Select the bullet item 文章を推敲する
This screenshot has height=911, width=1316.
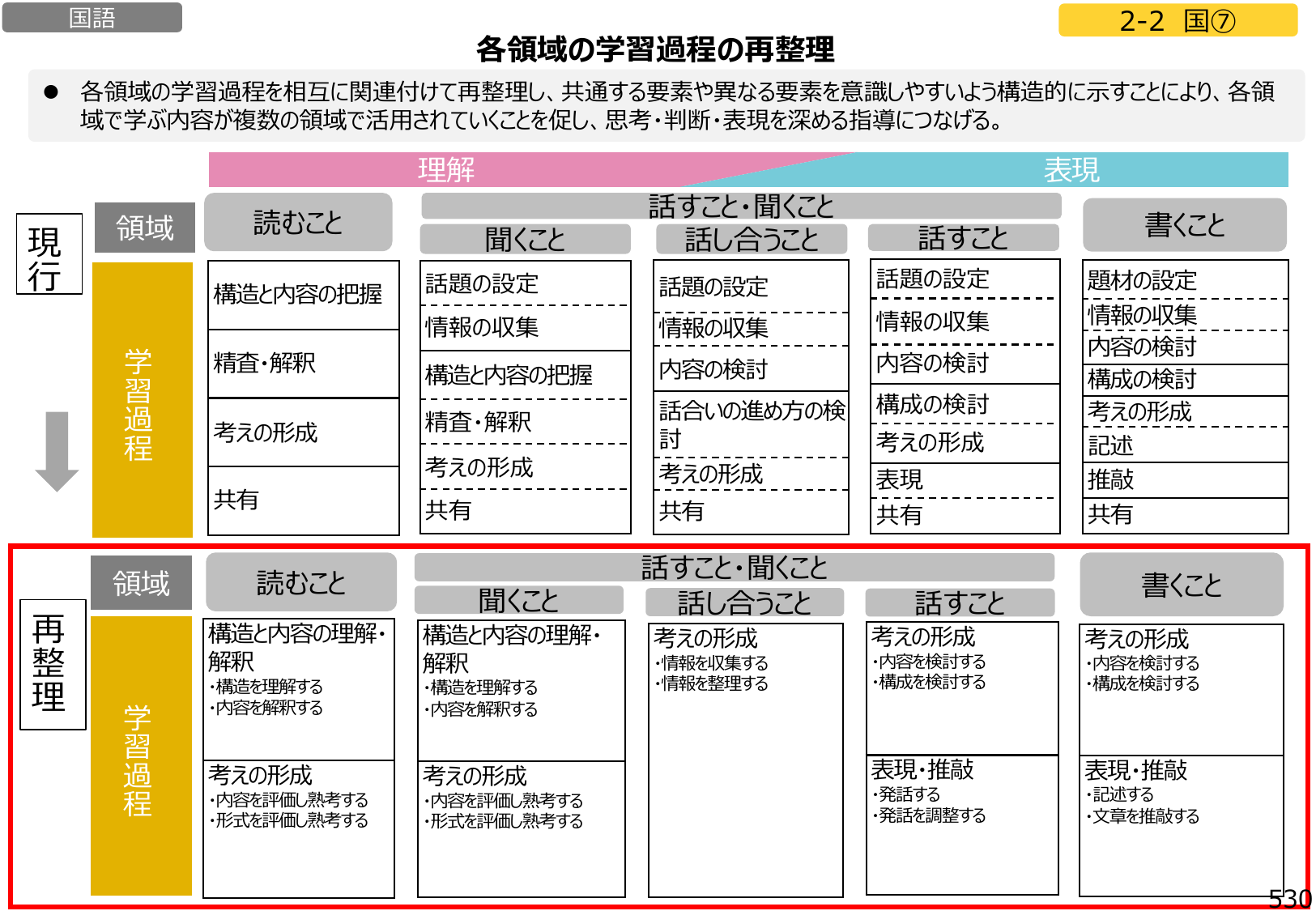(x=1143, y=816)
